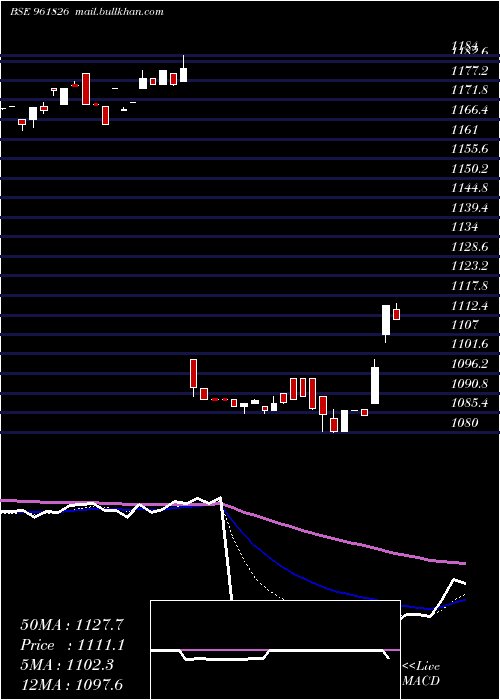Click the Price : 1111.1 readout
The height and width of the screenshot is (700, 500).
pyautogui.click(x=72, y=645)
